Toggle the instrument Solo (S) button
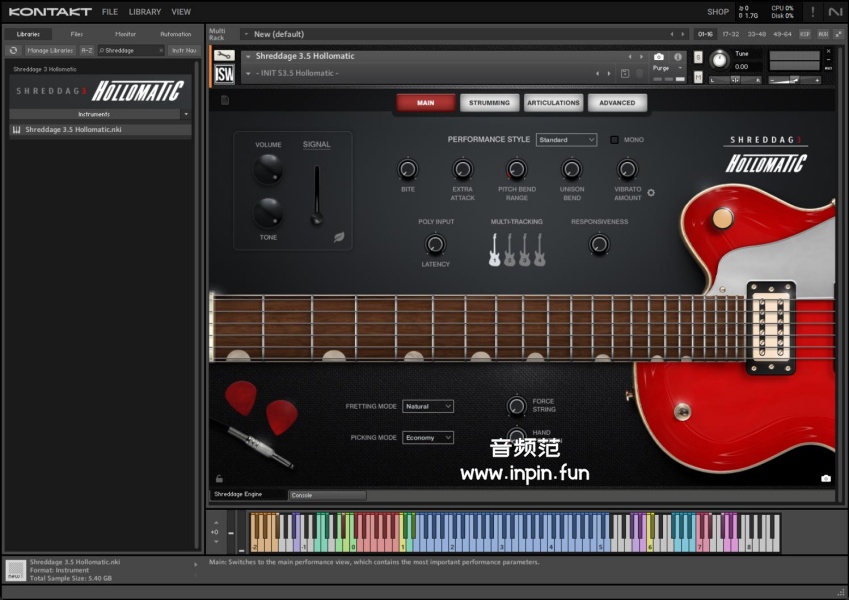 [698, 57]
